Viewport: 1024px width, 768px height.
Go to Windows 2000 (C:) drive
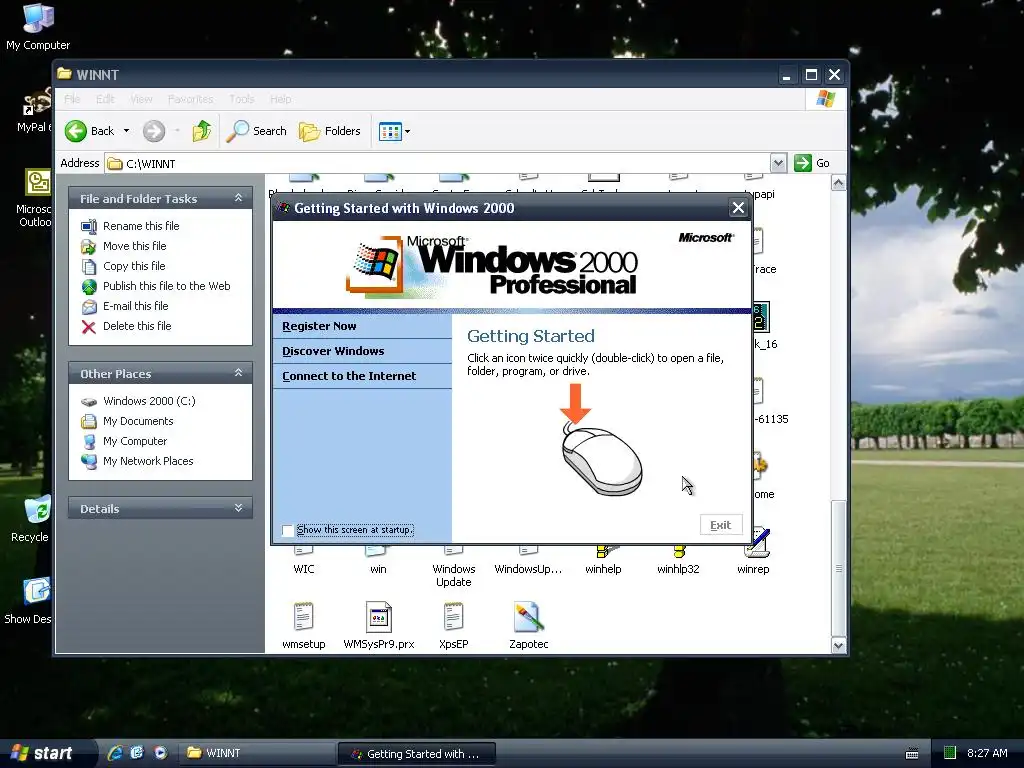149,401
